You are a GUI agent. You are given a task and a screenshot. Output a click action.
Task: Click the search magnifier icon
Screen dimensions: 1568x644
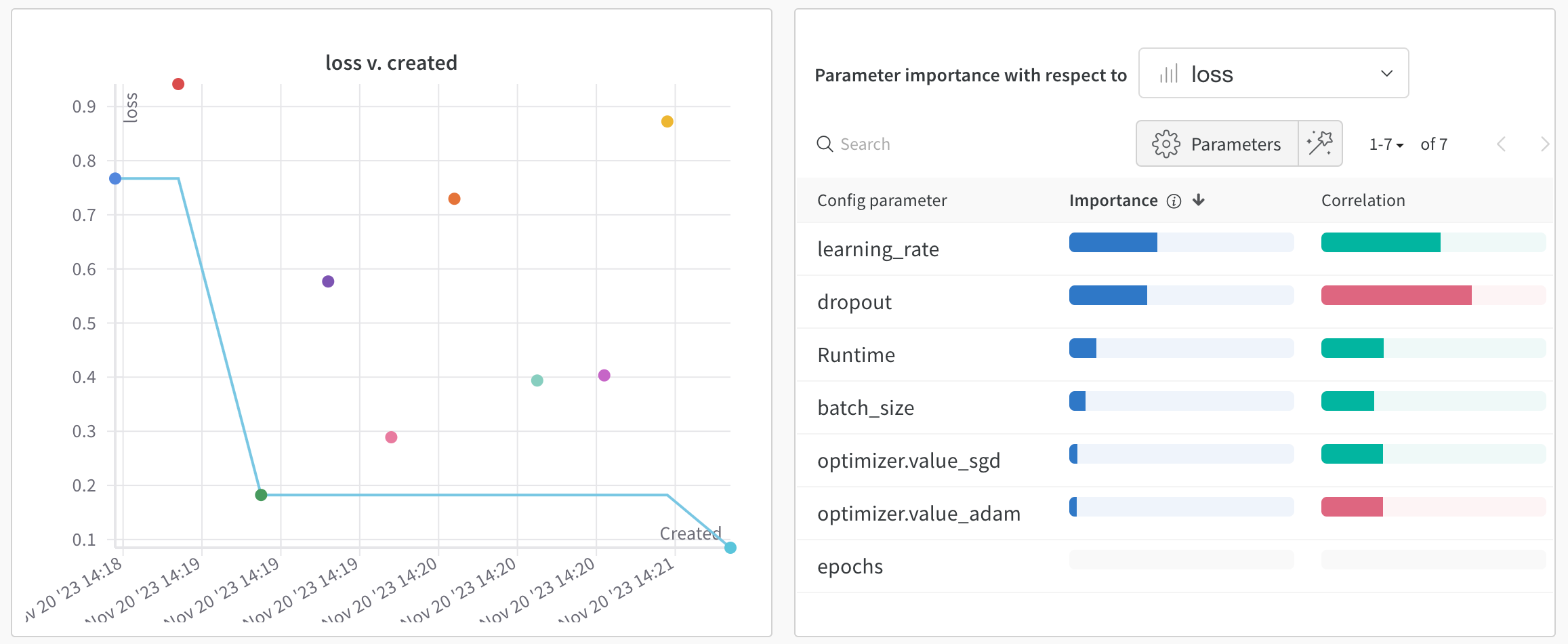pyautogui.click(x=825, y=144)
